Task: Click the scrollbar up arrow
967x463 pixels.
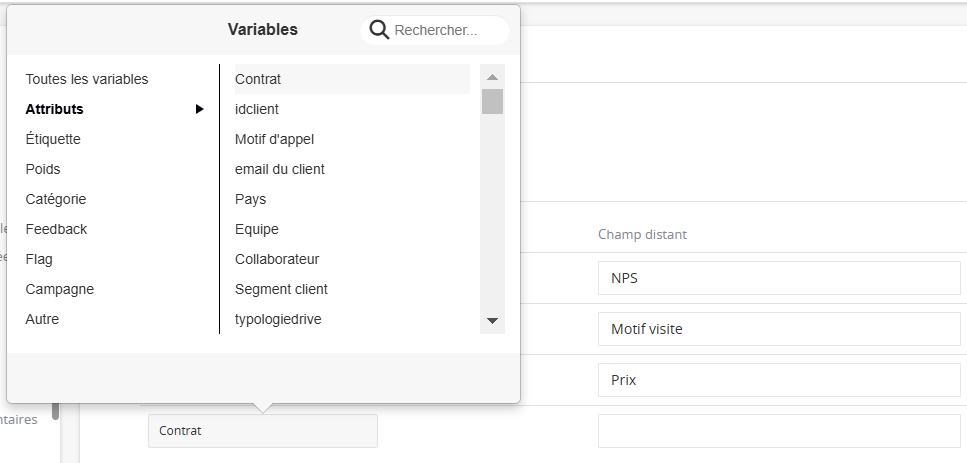Action: (x=492, y=77)
